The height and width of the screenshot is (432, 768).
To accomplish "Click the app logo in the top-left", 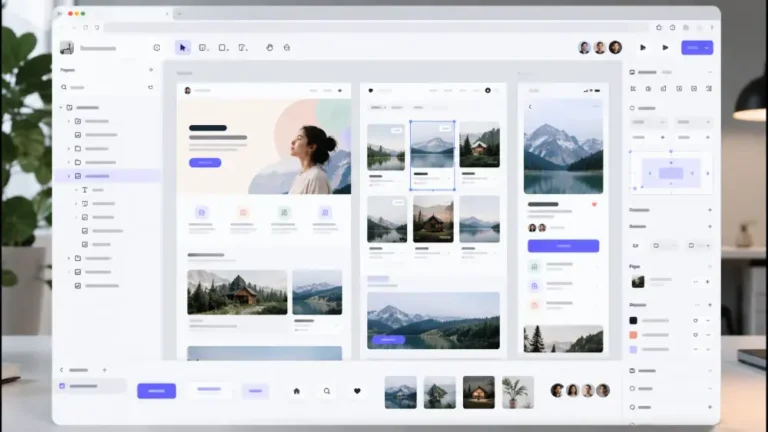I will tap(67, 48).
